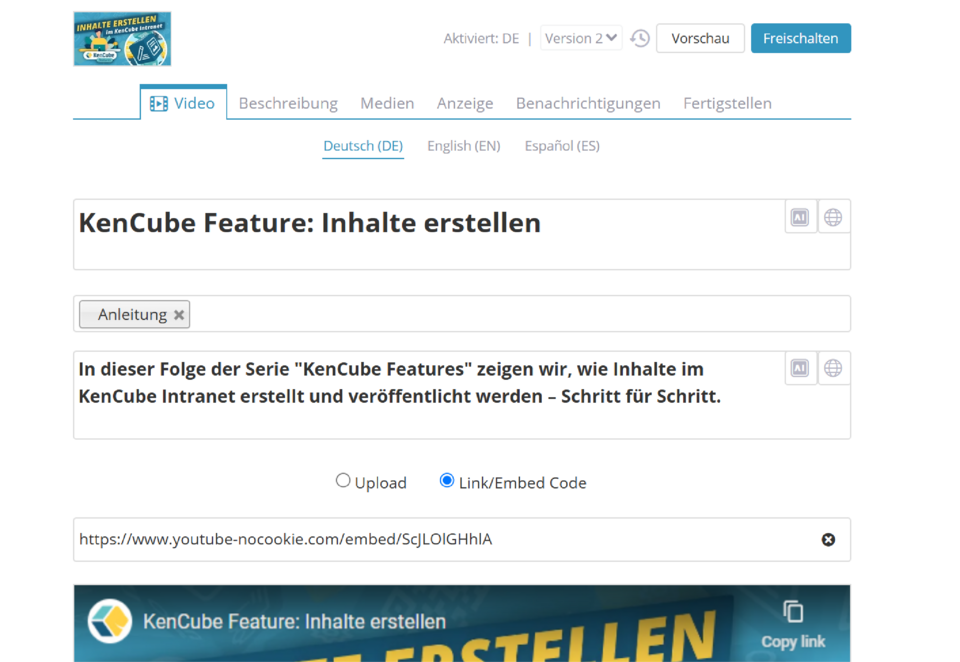The width and height of the screenshot is (960, 662).
Task: Click the globe translate icon beside the title
Action: point(833,217)
